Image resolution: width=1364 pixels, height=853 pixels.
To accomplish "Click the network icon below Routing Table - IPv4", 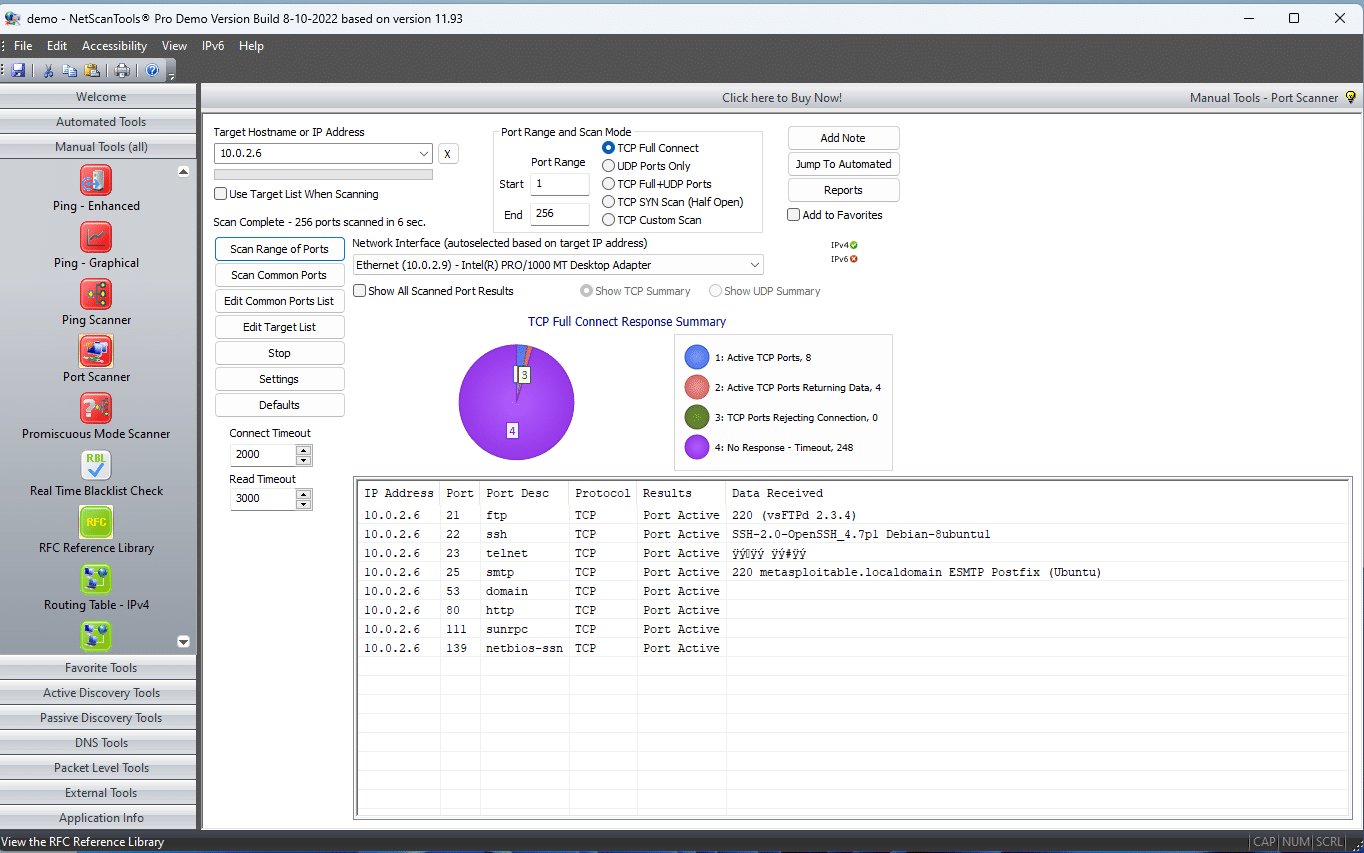I will (96, 636).
